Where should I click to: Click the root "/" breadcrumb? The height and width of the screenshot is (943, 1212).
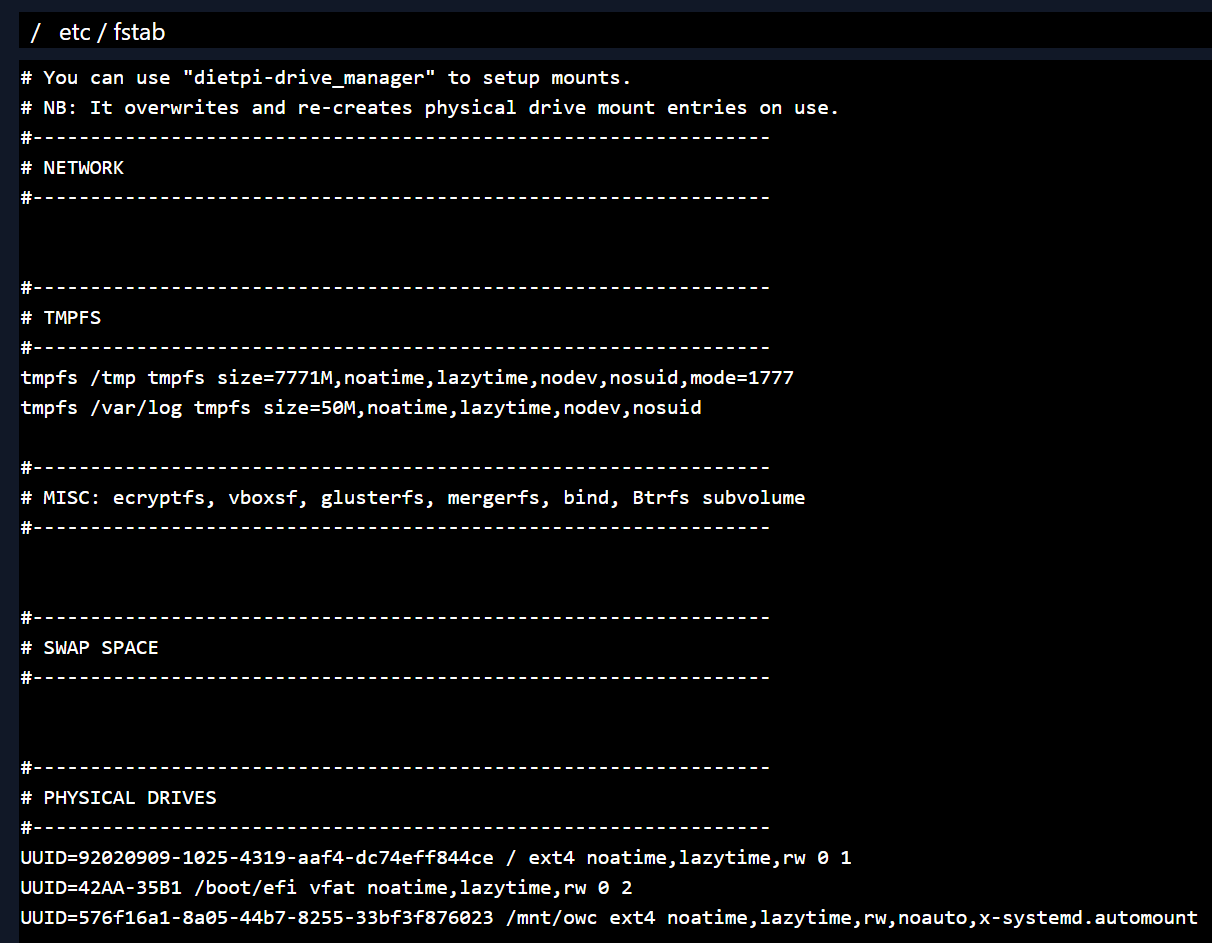point(36,33)
